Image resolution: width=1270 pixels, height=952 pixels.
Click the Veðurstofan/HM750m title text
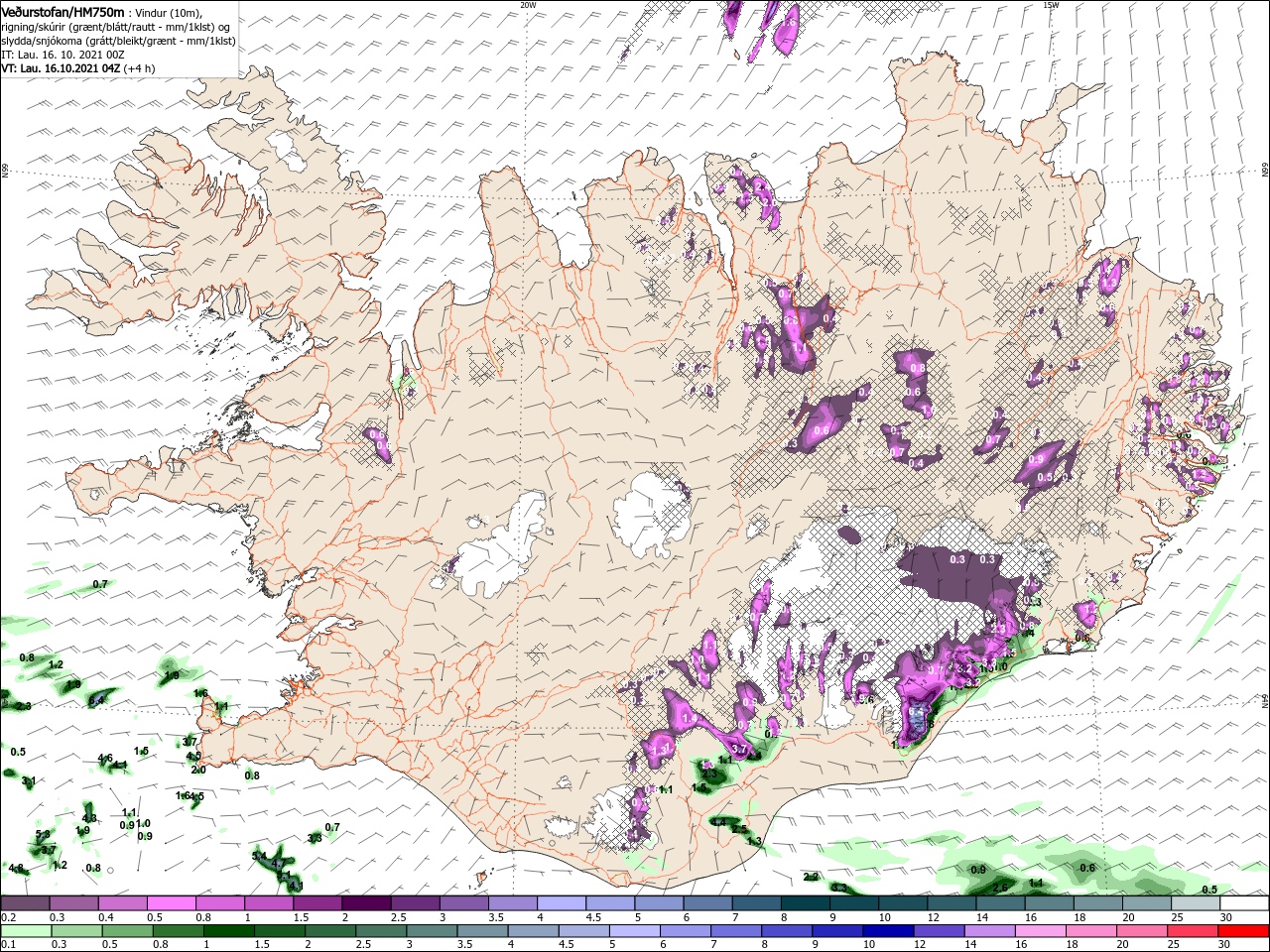[63, 11]
